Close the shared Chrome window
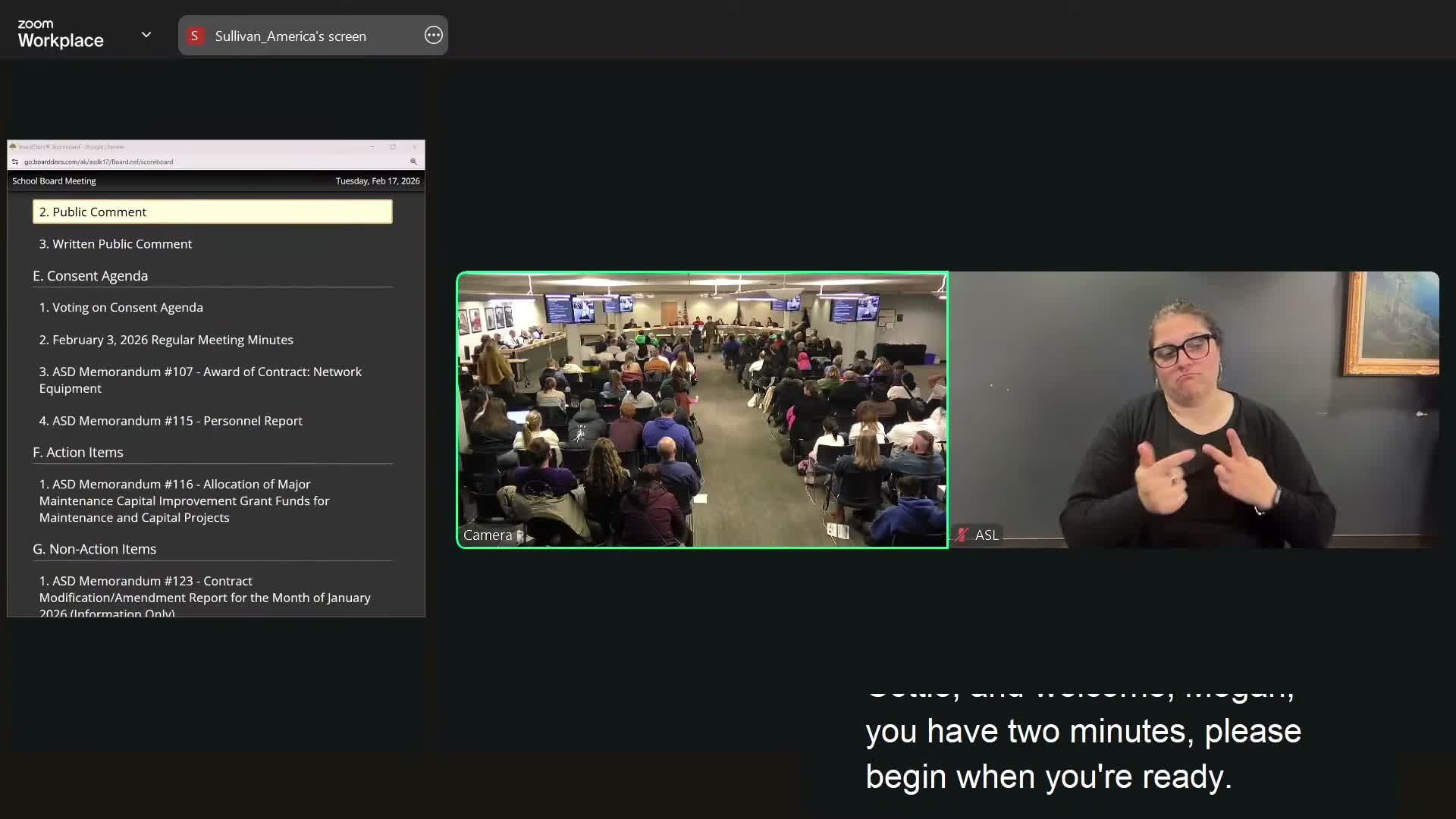 pyautogui.click(x=414, y=146)
